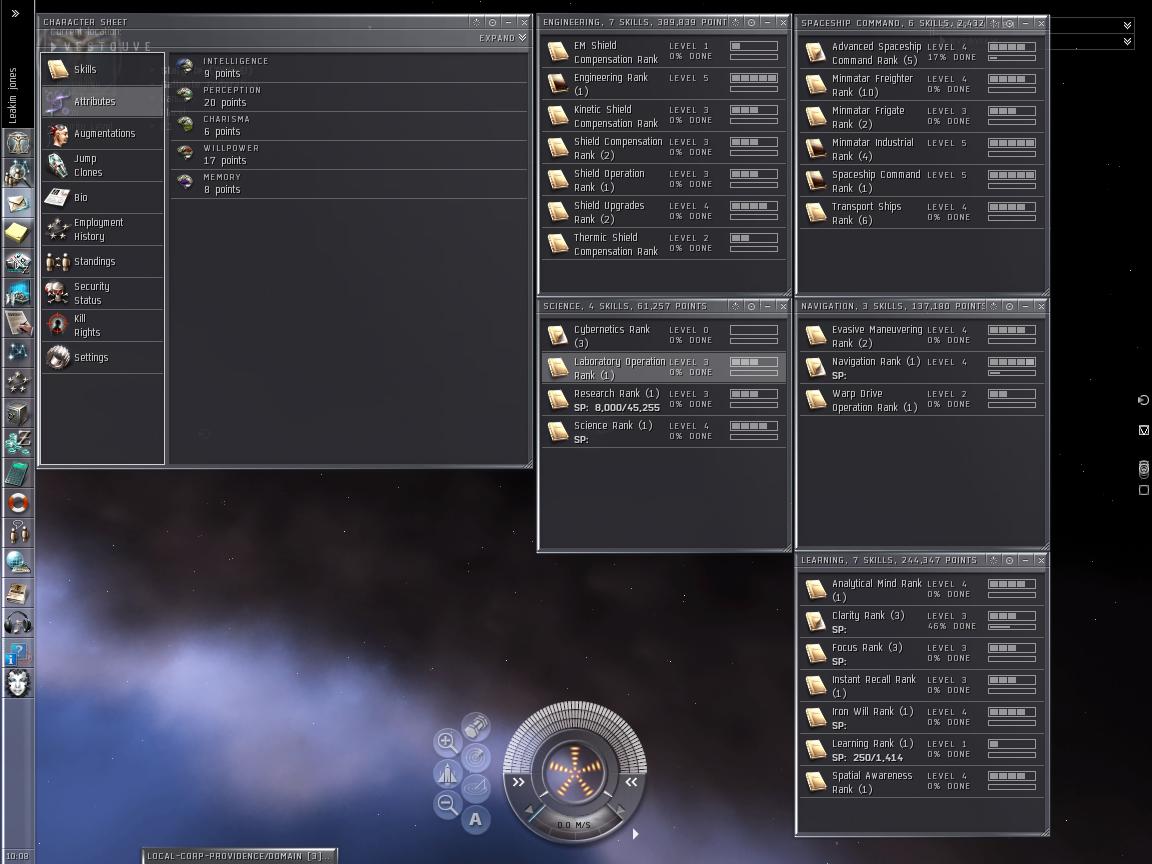Open the Bio section
1152x864 pixels.
click(103, 198)
